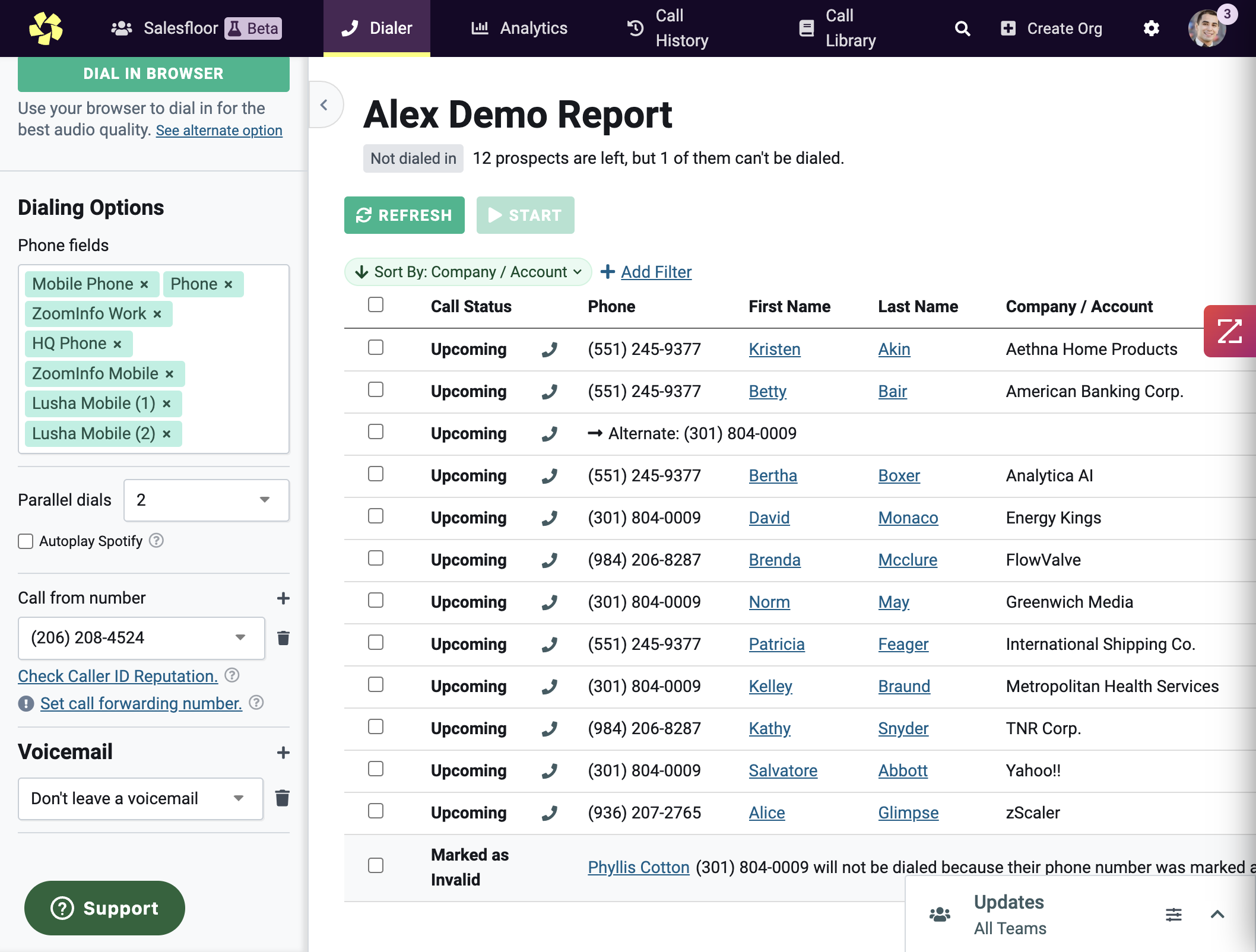Click the yellow flower logo icon

[46, 28]
